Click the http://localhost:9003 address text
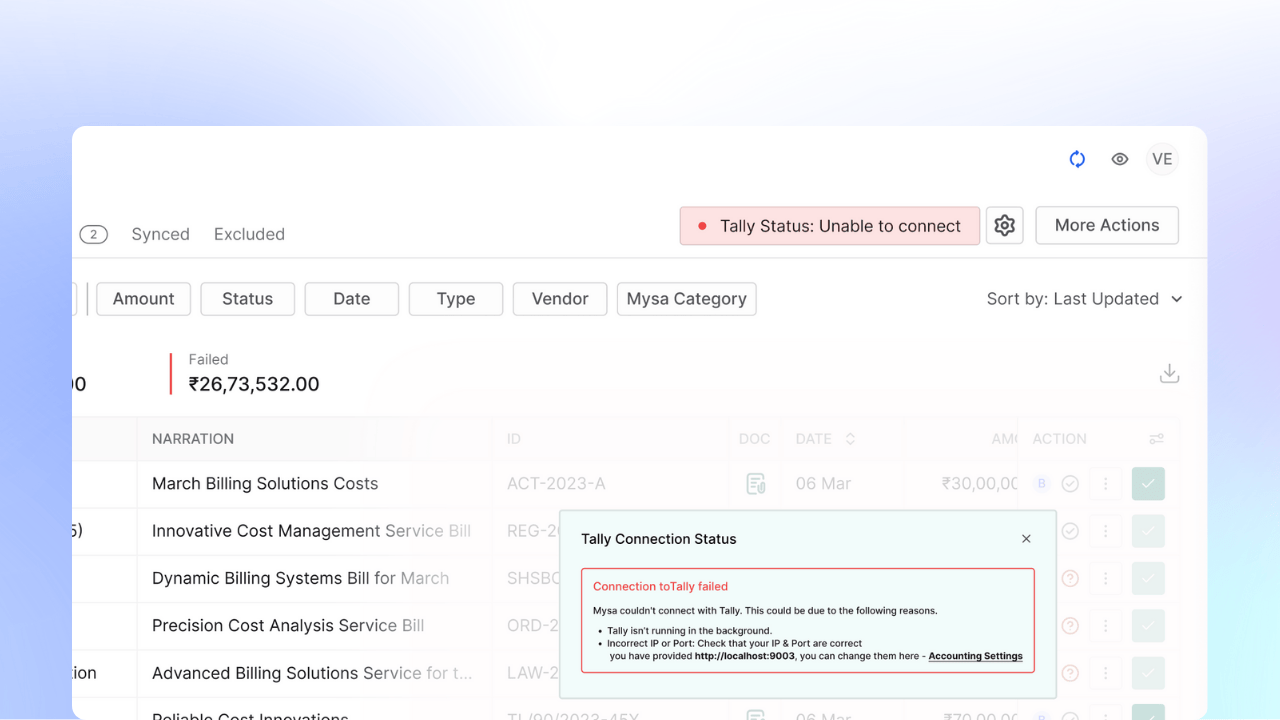The image size is (1280, 720). coord(745,656)
